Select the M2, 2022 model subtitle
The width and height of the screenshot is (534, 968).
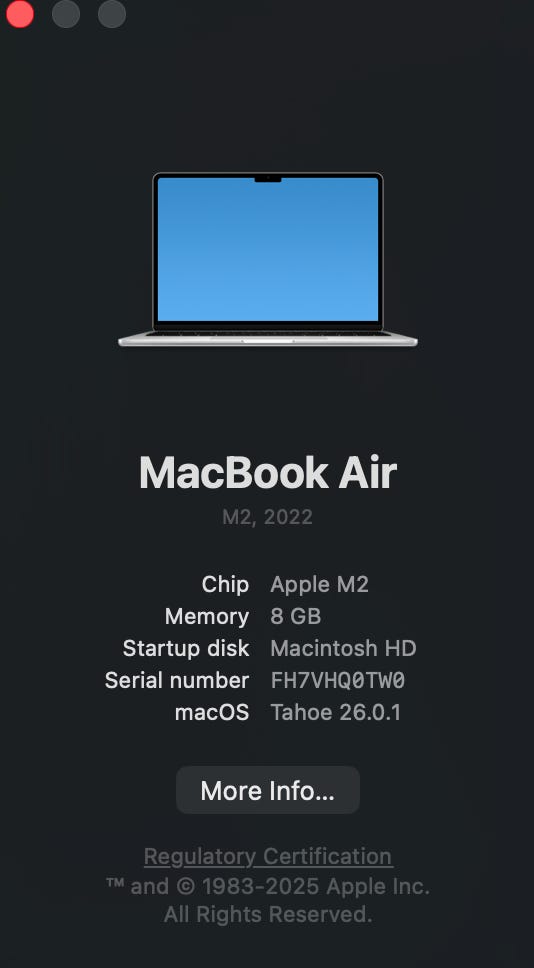267,517
